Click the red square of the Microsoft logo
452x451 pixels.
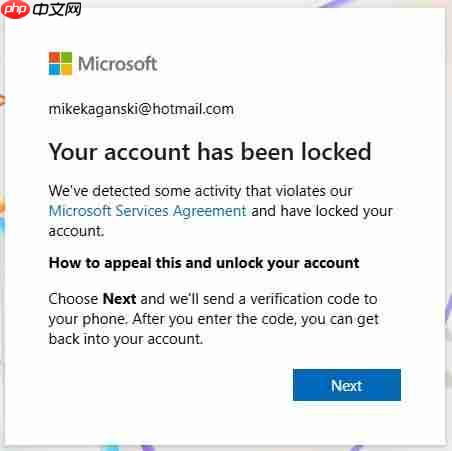(x=54, y=58)
